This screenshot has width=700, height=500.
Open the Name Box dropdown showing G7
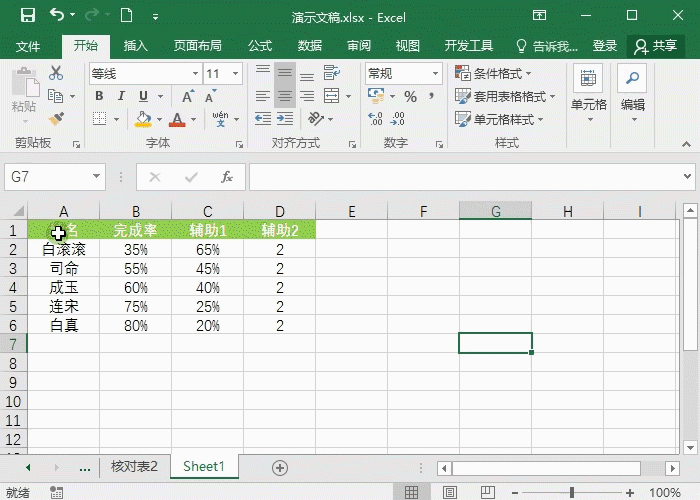point(96,176)
